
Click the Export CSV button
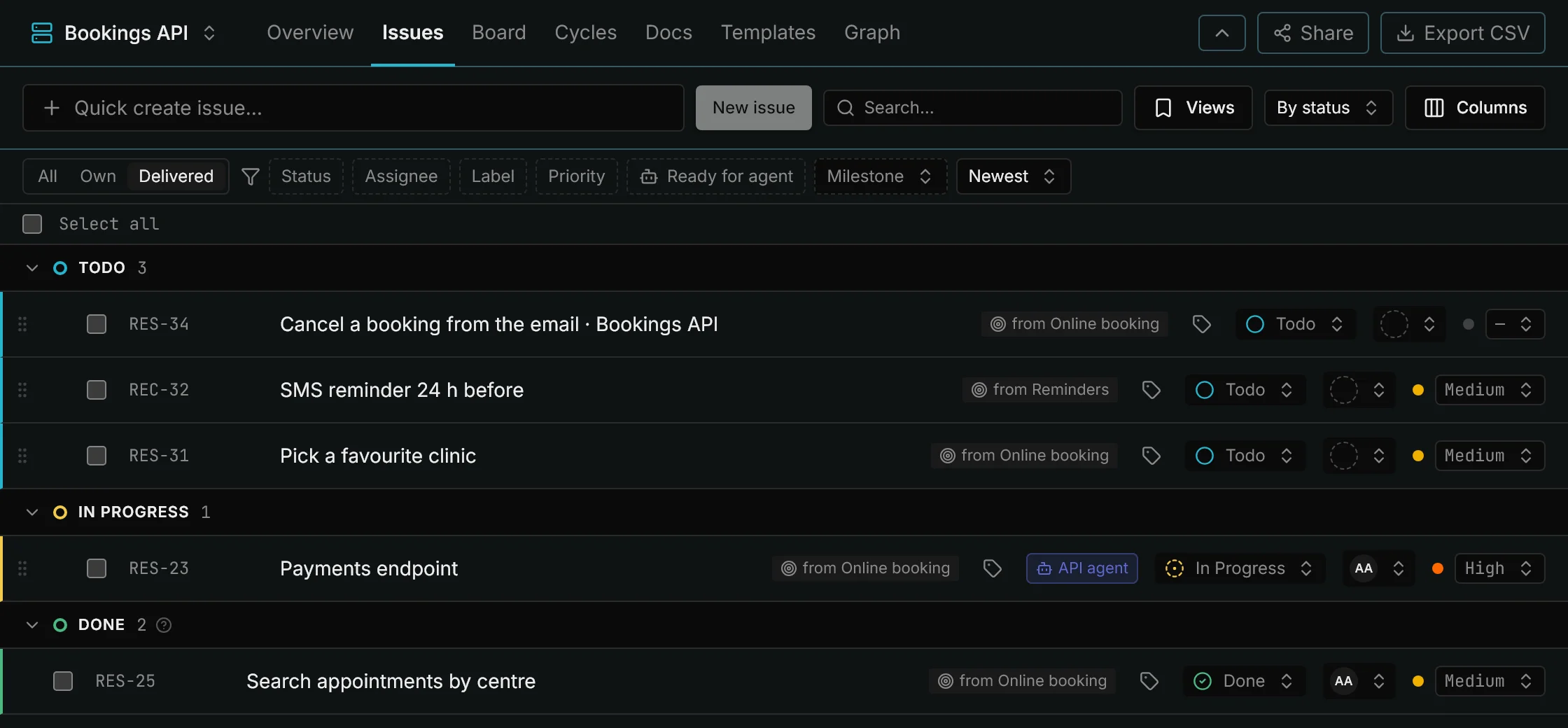(x=1462, y=33)
